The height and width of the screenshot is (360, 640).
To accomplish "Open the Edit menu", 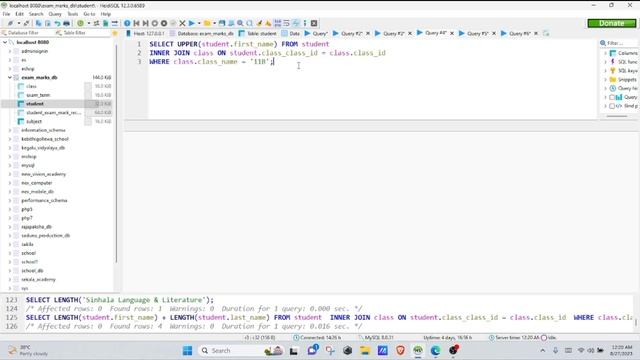I will (x=19, y=14).
